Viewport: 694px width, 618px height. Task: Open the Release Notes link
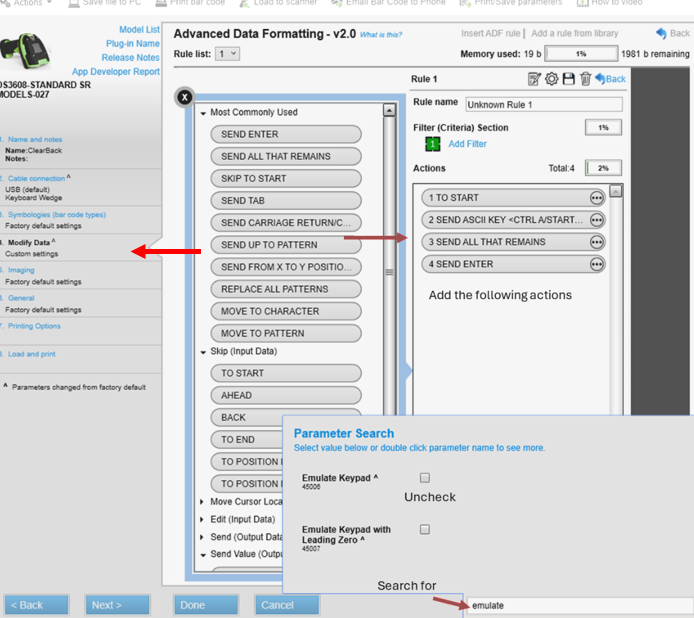pos(130,58)
